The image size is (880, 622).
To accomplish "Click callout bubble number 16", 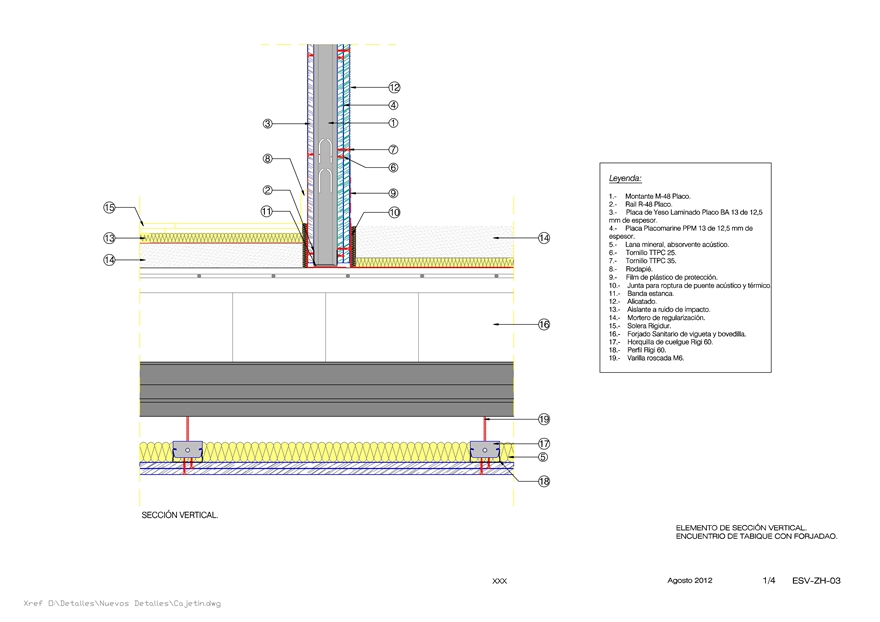I will [544, 324].
